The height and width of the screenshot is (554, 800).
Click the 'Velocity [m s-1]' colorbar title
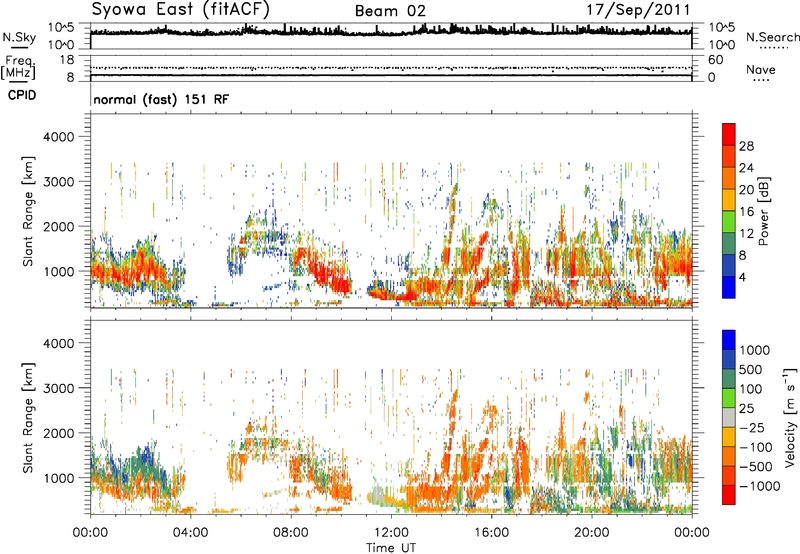(x=790, y=417)
